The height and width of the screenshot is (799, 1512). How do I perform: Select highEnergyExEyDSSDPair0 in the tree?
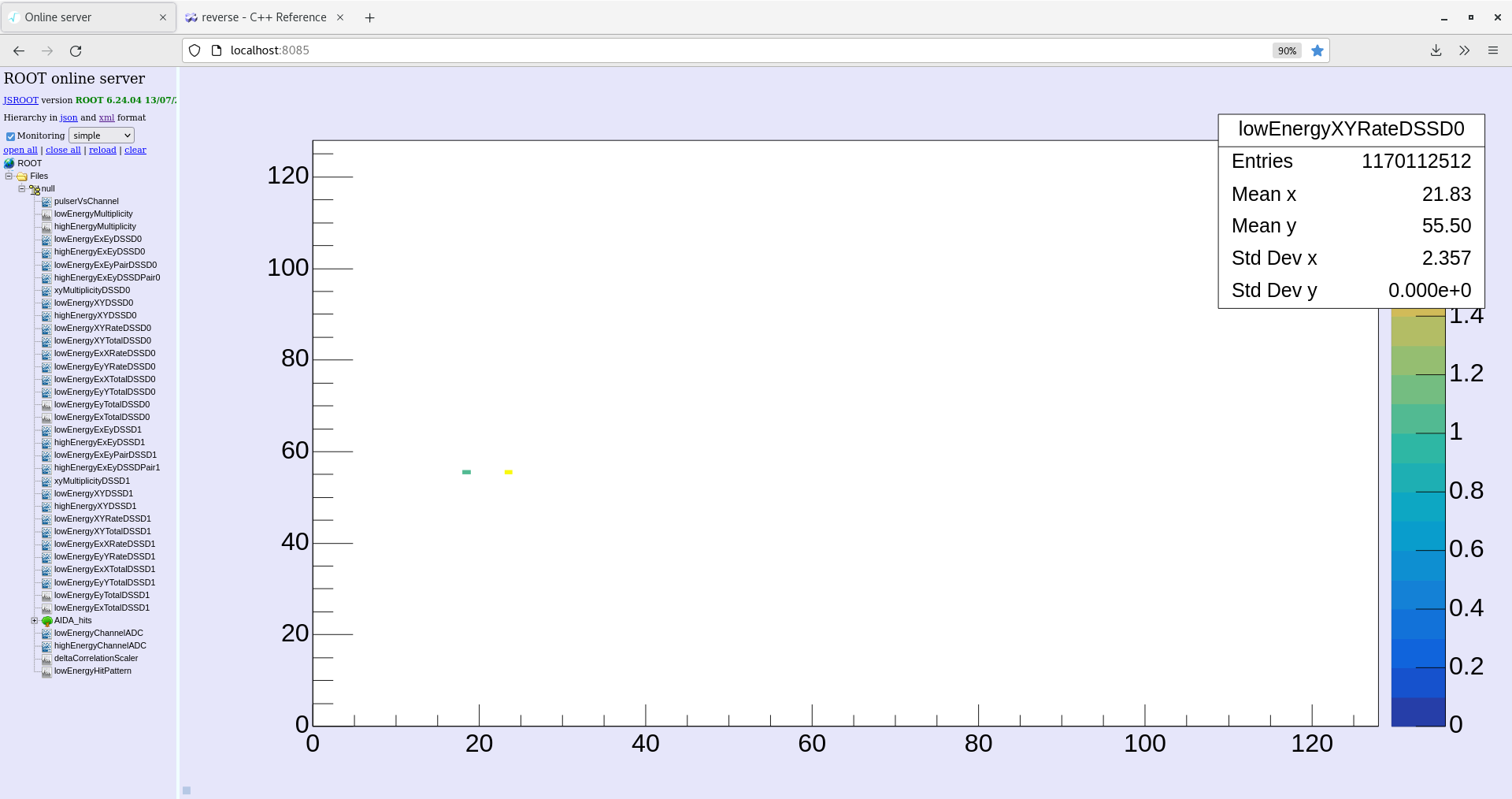click(x=107, y=278)
